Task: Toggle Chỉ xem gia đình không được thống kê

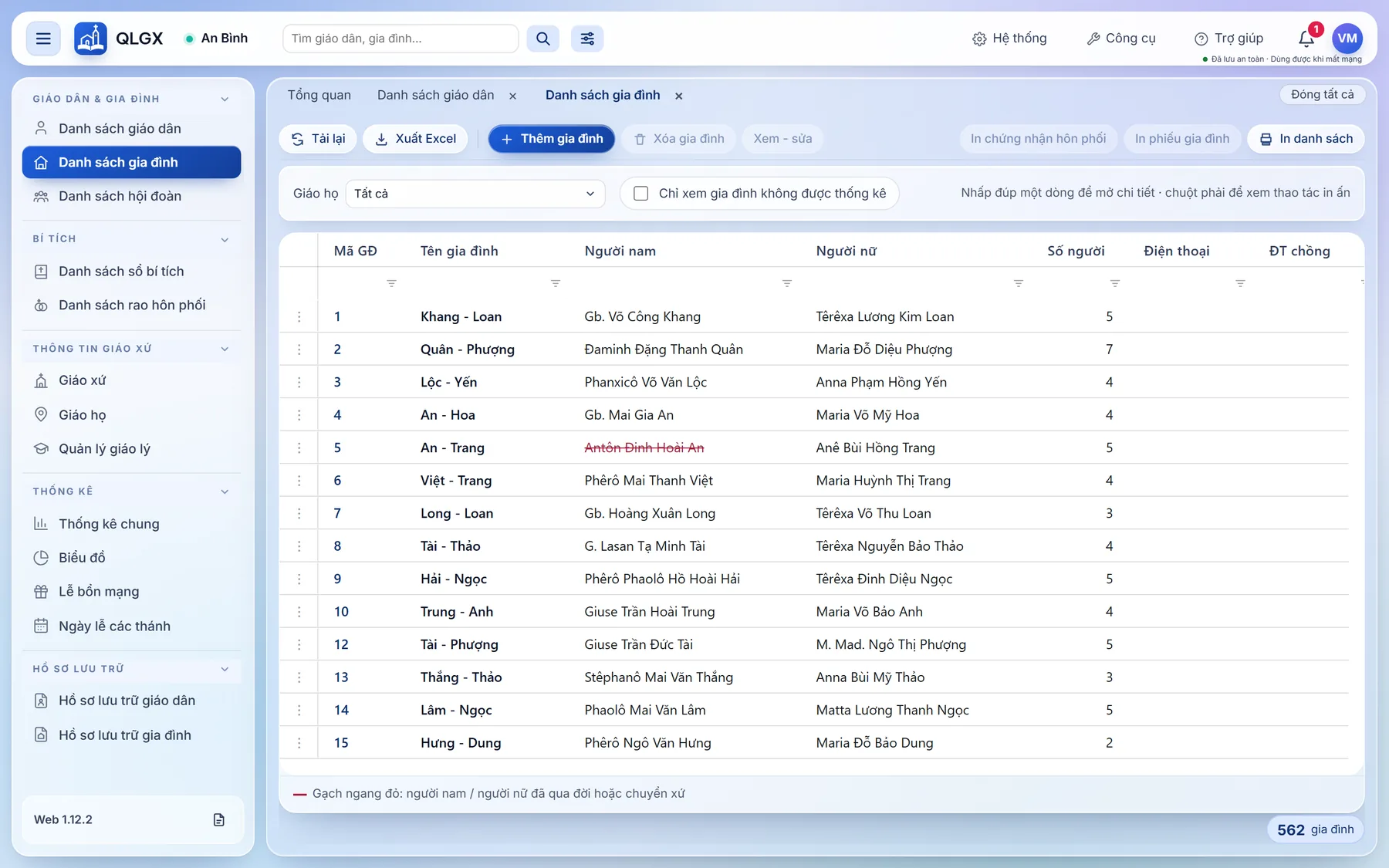Action: (x=641, y=194)
